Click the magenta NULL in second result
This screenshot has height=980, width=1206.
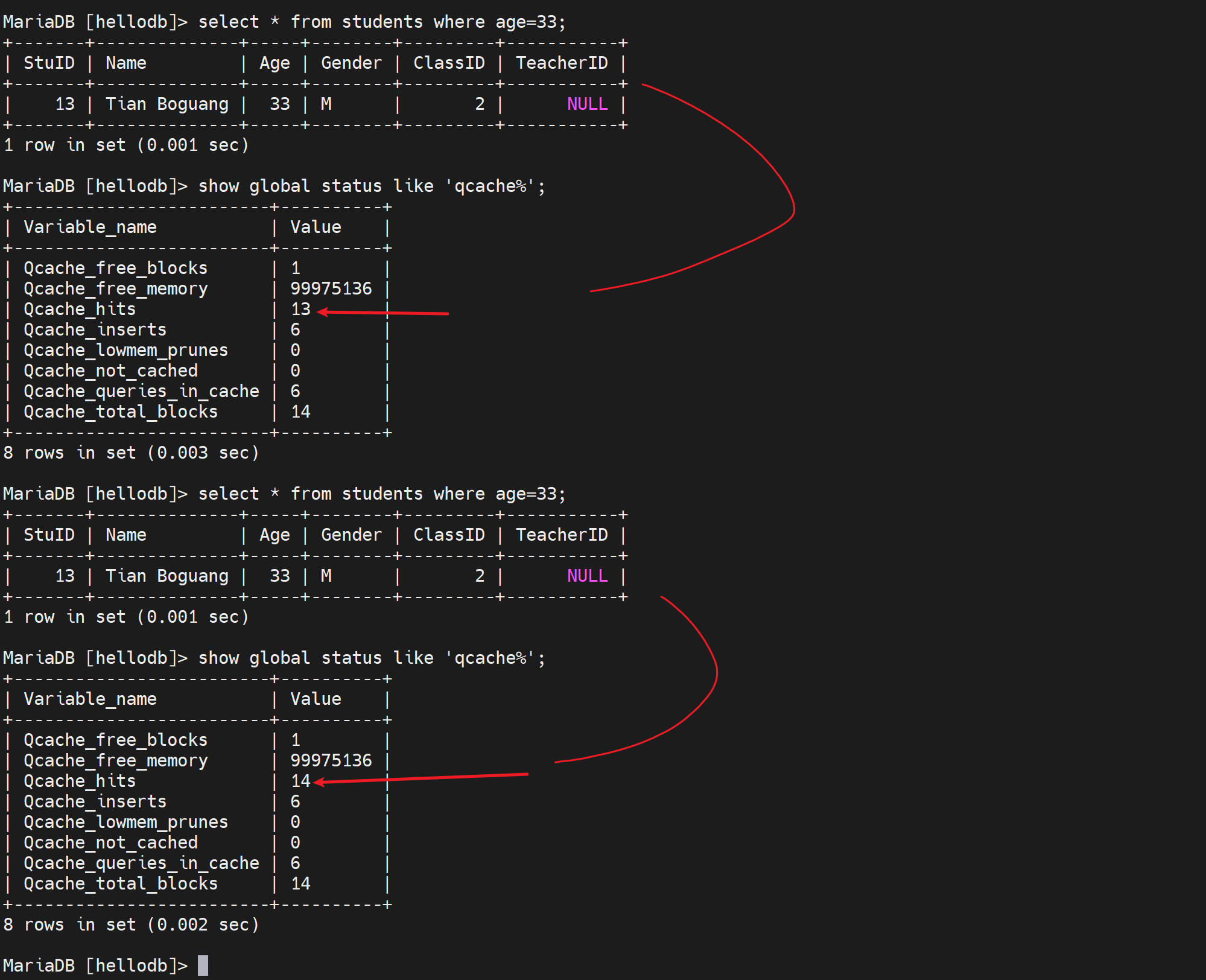(586, 576)
